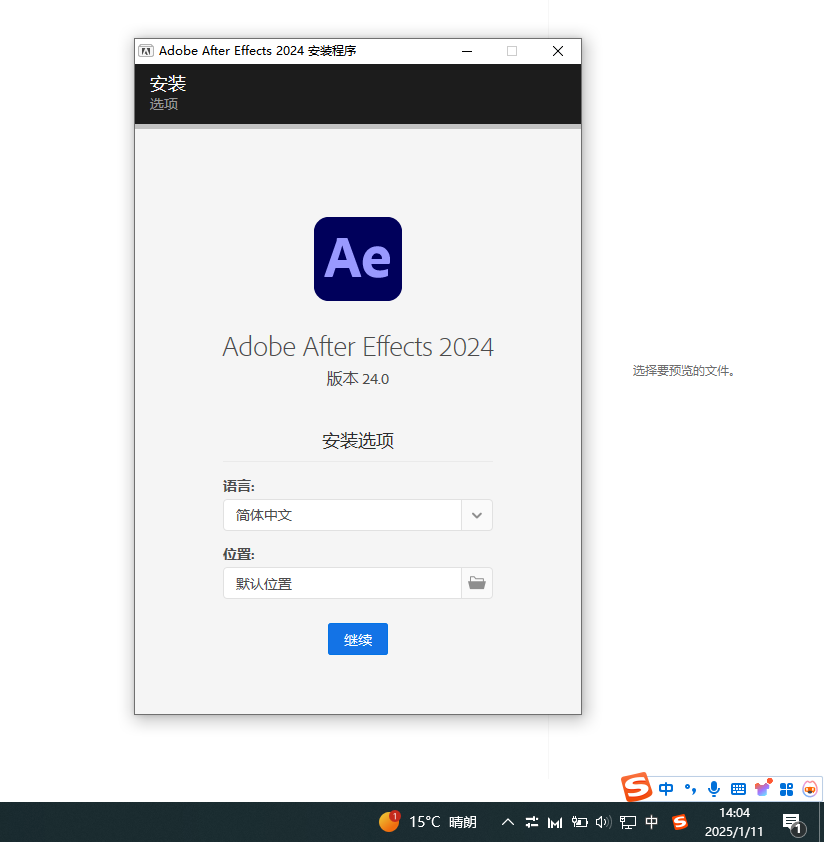Open the language dropdown arrow
824x842 pixels.
point(476,516)
